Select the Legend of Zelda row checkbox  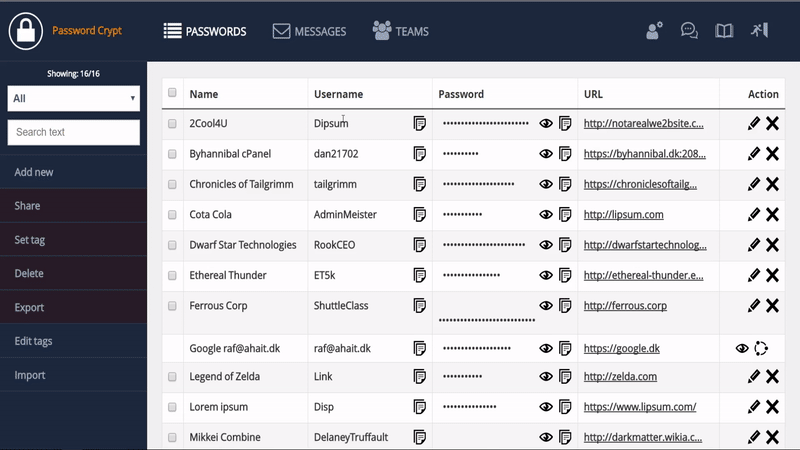click(172, 377)
